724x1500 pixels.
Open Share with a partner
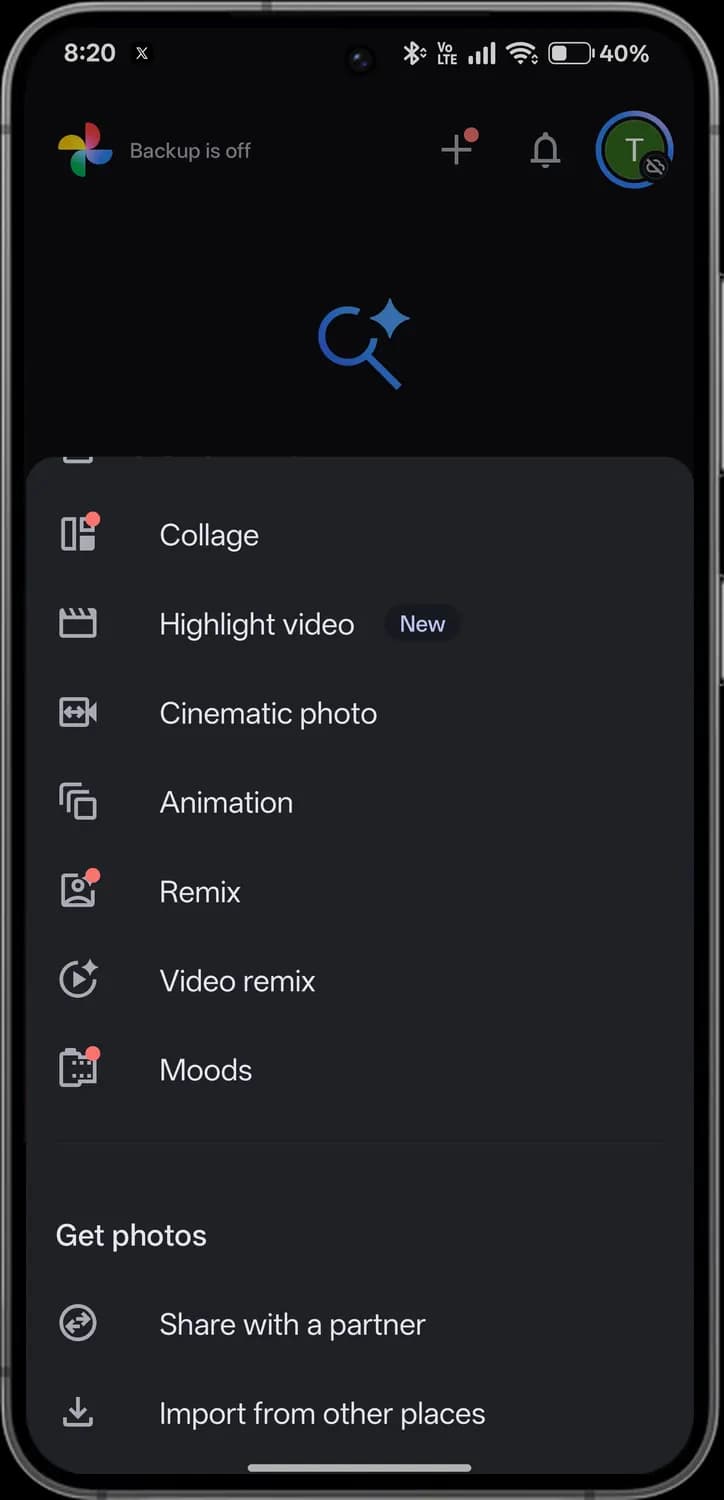[360, 1324]
